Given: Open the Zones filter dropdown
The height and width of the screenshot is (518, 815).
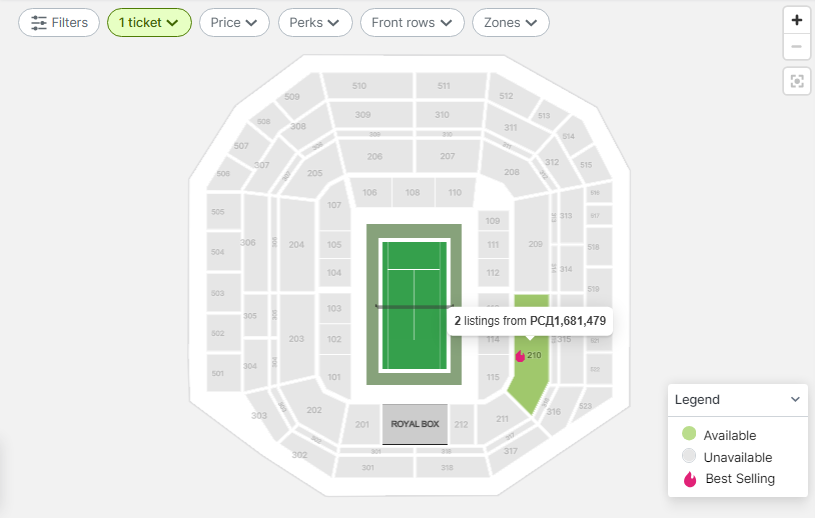Looking at the screenshot, I should [x=510, y=22].
